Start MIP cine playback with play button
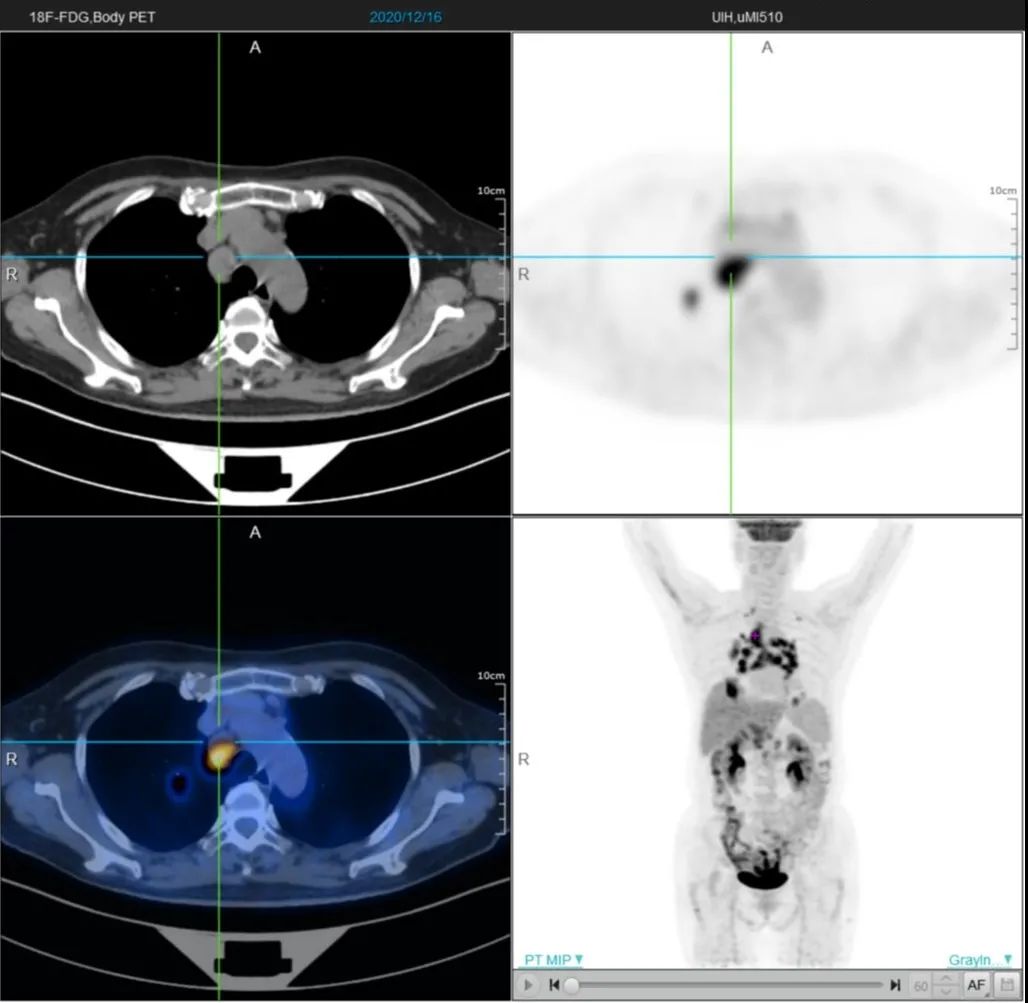 tap(528, 985)
